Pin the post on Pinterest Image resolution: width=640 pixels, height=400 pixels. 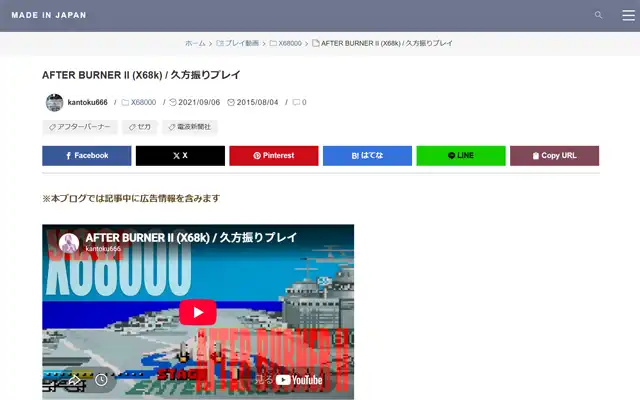point(274,156)
